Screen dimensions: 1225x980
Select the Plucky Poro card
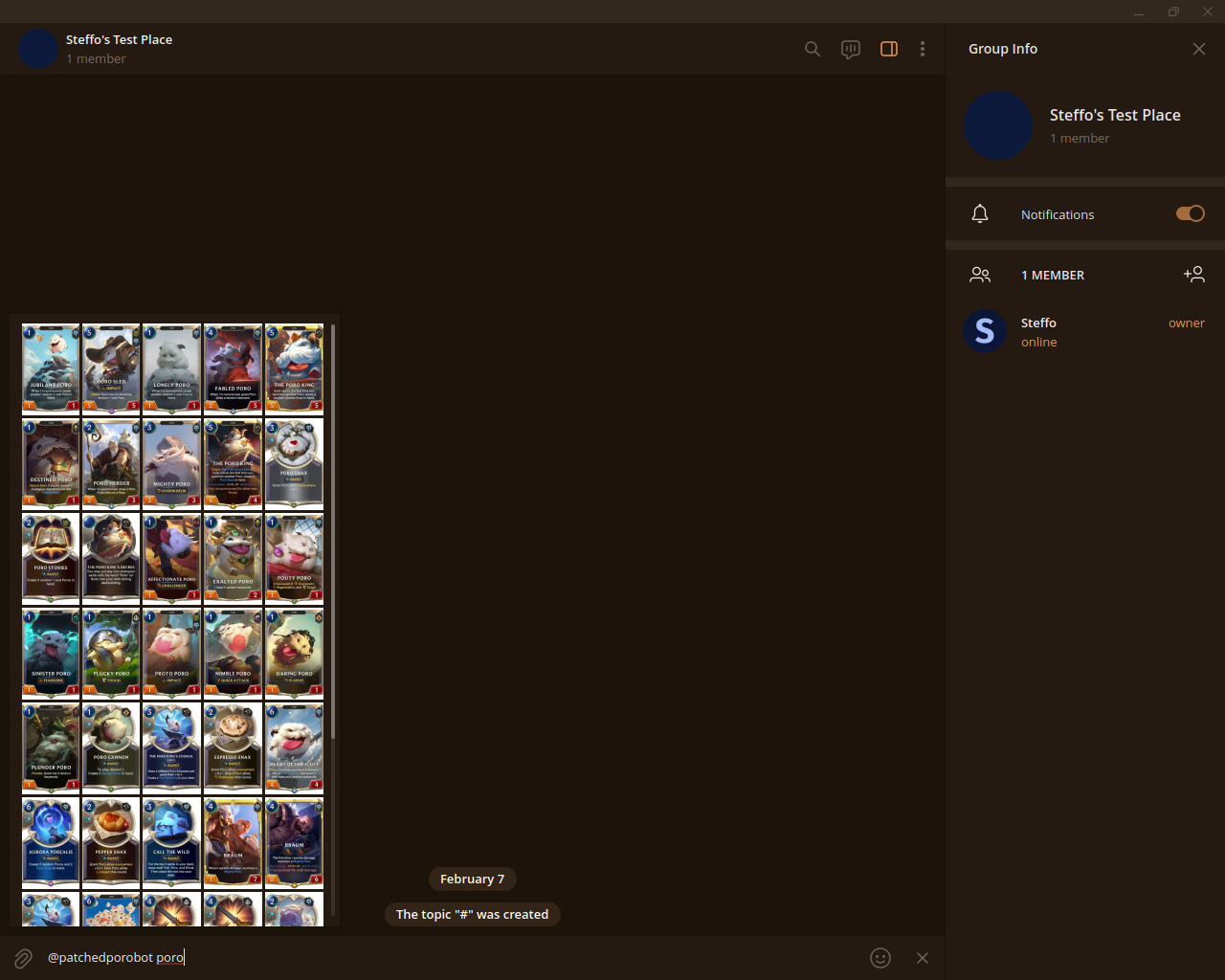pyautogui.click(x=111, y=653)
